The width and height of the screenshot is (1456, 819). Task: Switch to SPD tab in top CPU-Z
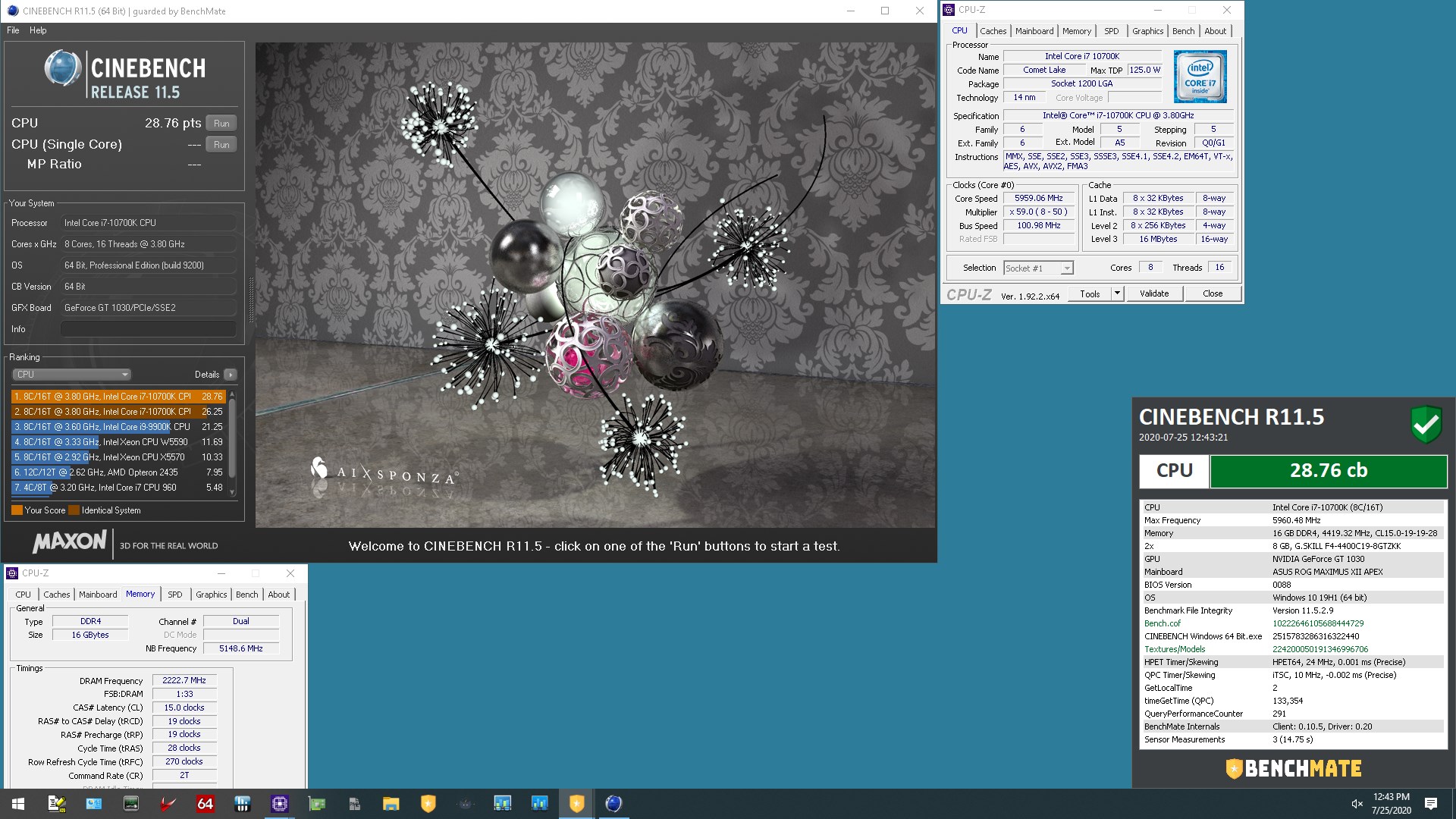[x=1111, y=31]
